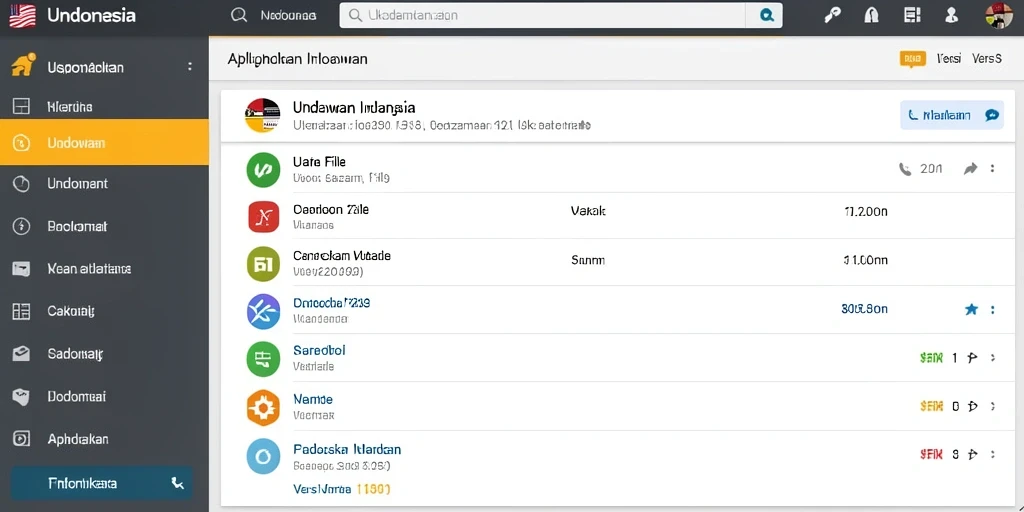Click the blue search button in search bar
The width and height of the screenshot is (1024, 512).
[767, 15]
